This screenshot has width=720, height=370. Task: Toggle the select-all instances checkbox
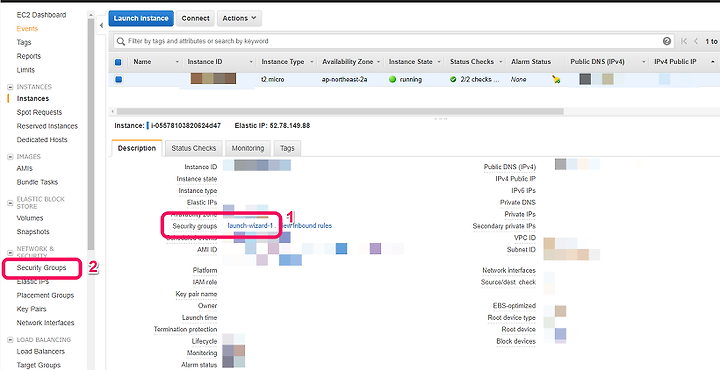pyautogui.click(x=118, y=62)
